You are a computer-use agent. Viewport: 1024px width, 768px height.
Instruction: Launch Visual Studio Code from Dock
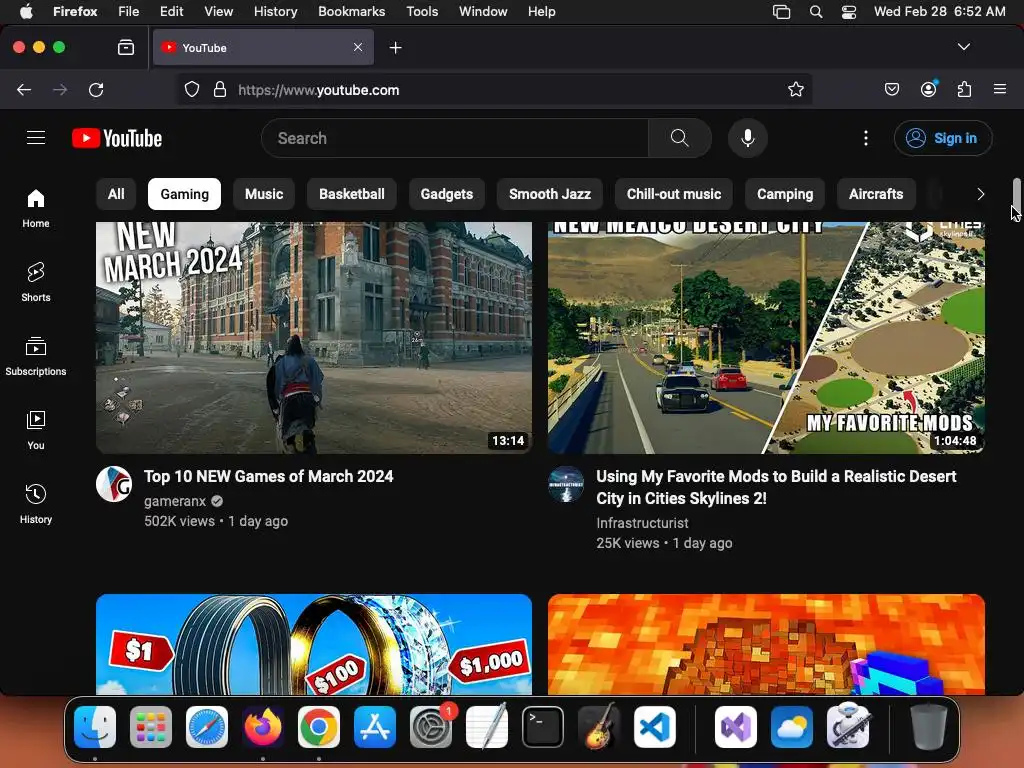click(x=654, y=727)
